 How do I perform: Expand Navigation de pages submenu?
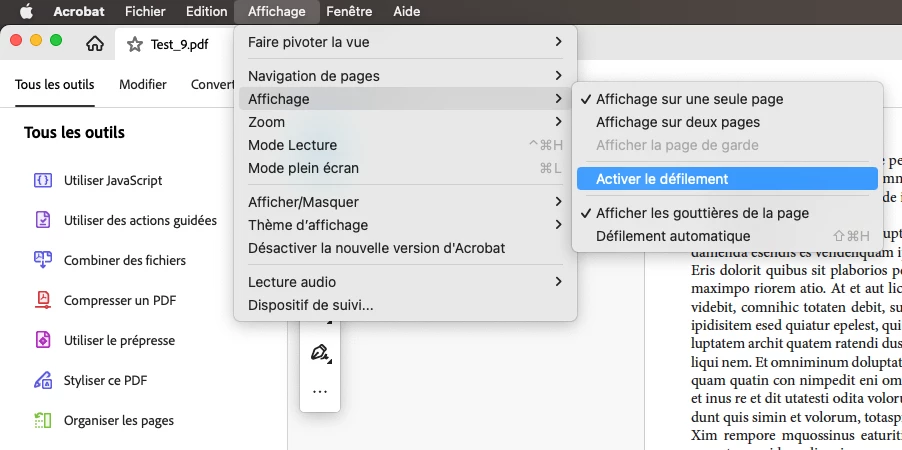pos(406,76)
